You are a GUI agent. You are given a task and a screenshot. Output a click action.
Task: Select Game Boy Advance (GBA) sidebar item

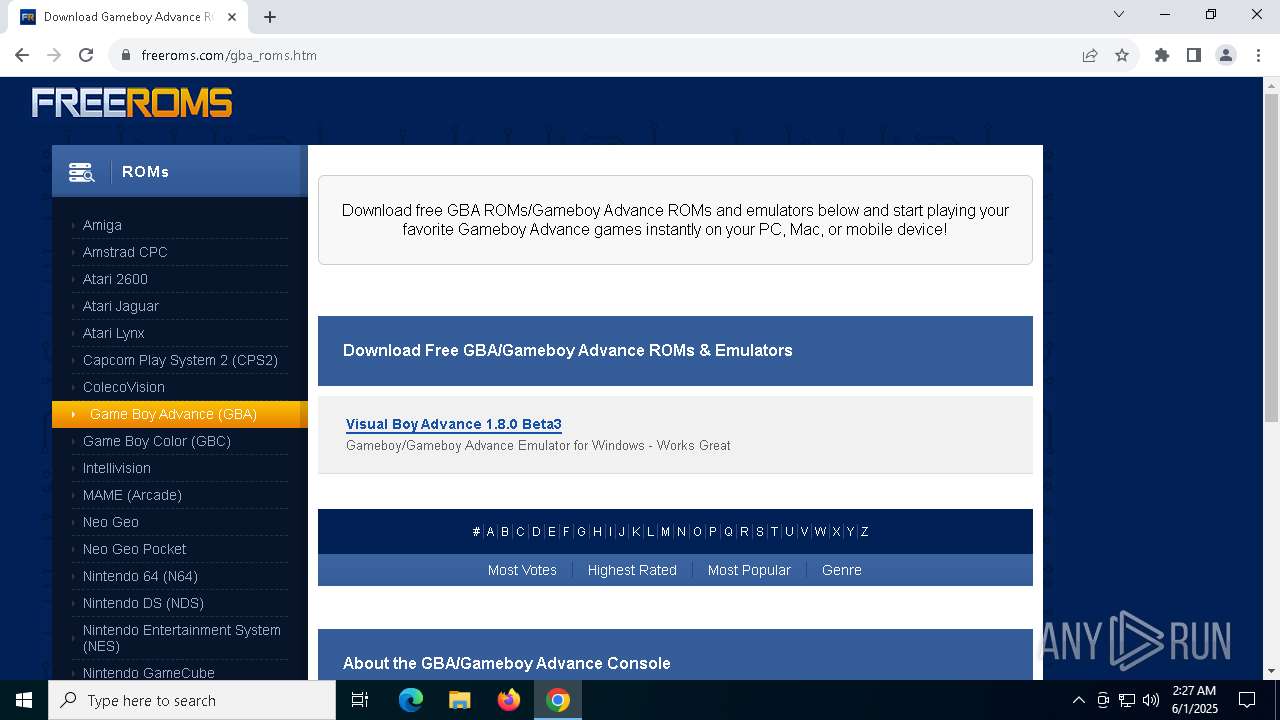180,414
